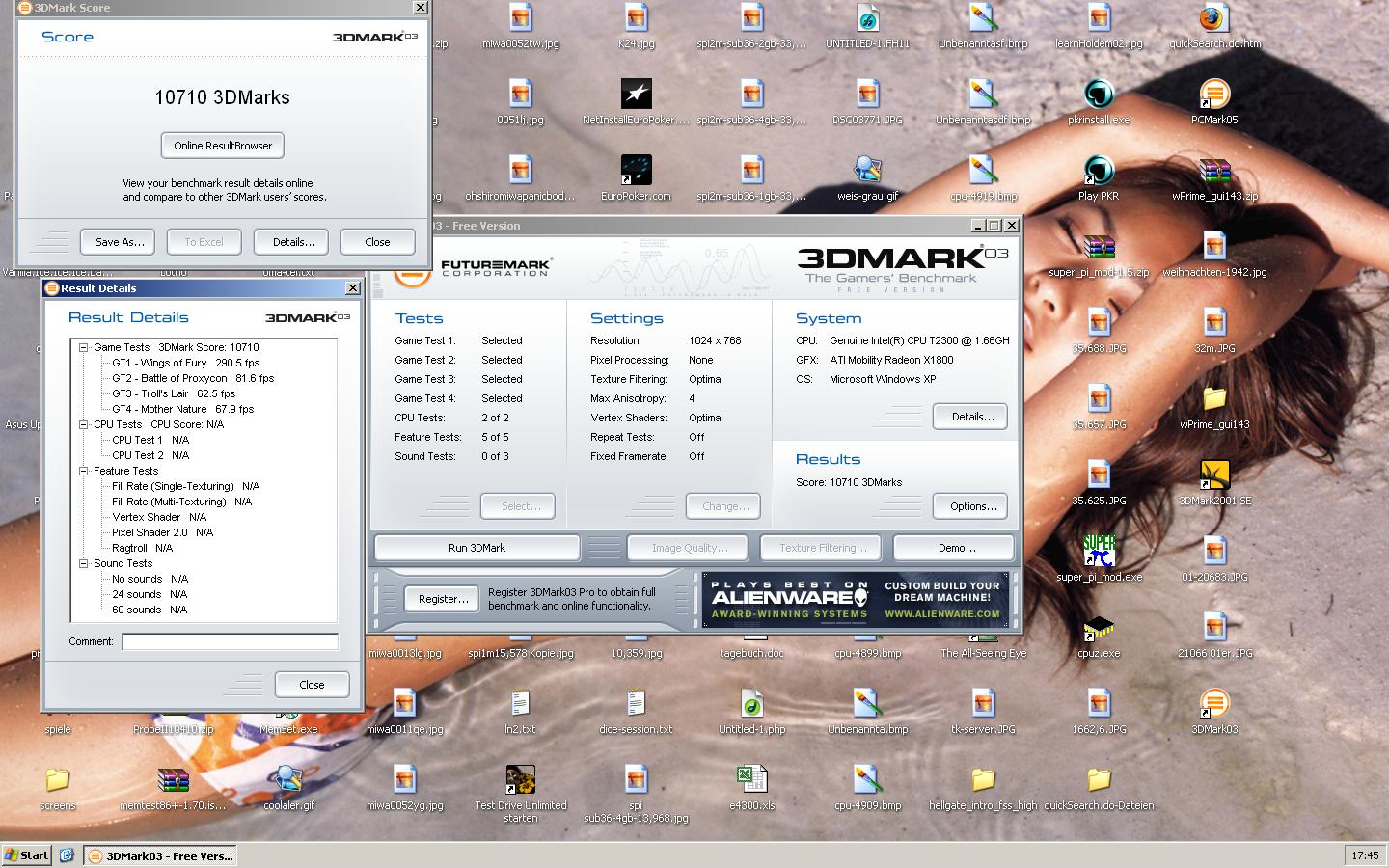Viewport: 1389px width, 868px height.
Task: Select GT1 - Wings of Fury result row
Action: click(185, 363)
